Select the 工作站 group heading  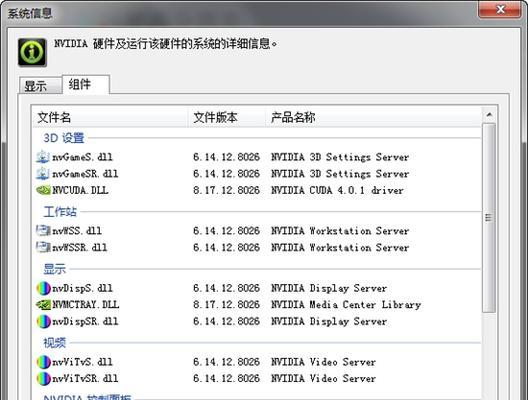(60, 212)
